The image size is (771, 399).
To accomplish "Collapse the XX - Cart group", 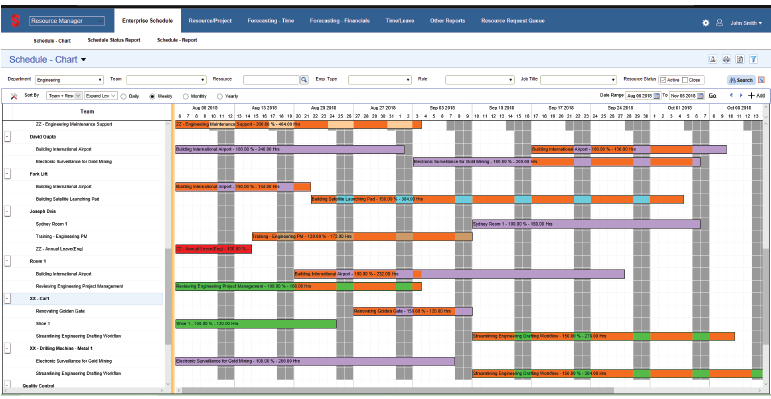I will pos(7,299).
